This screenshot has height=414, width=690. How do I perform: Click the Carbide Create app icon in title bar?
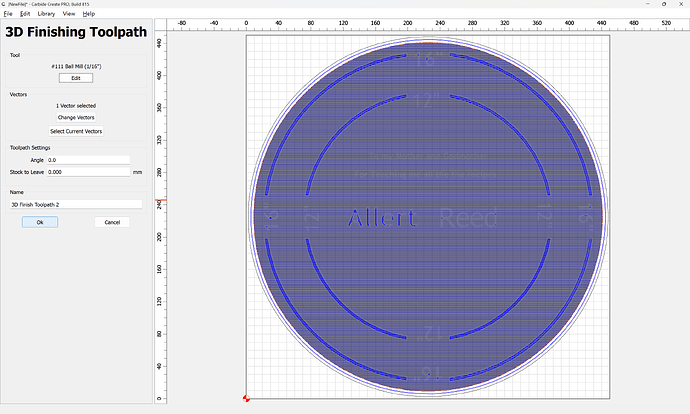pos(4,4)
